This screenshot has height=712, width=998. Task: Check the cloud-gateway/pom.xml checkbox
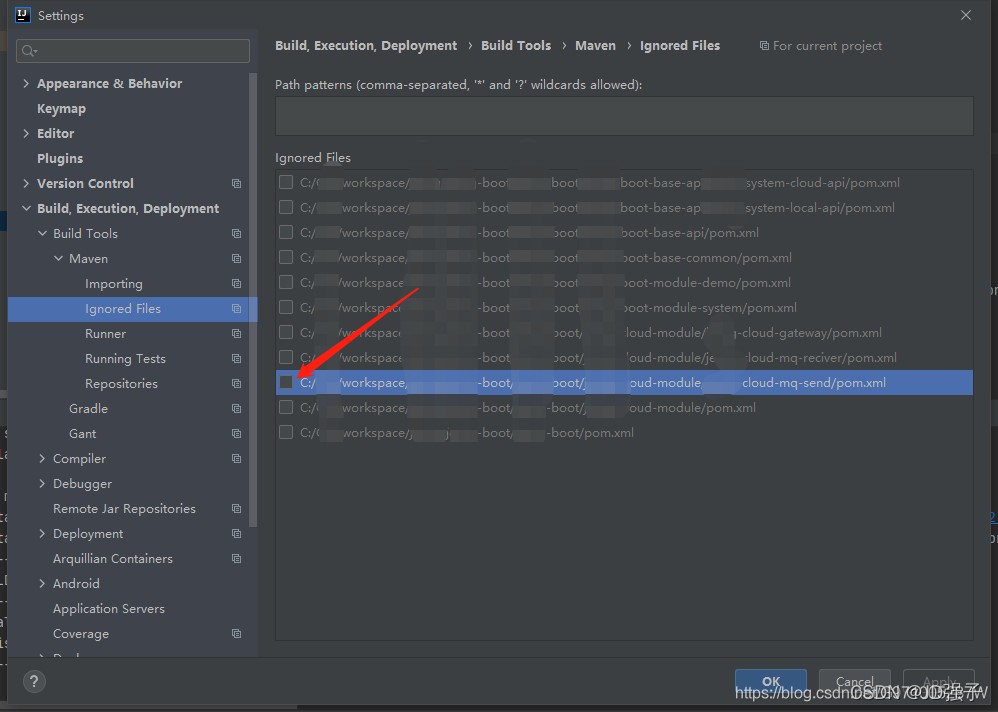point(286,332)
